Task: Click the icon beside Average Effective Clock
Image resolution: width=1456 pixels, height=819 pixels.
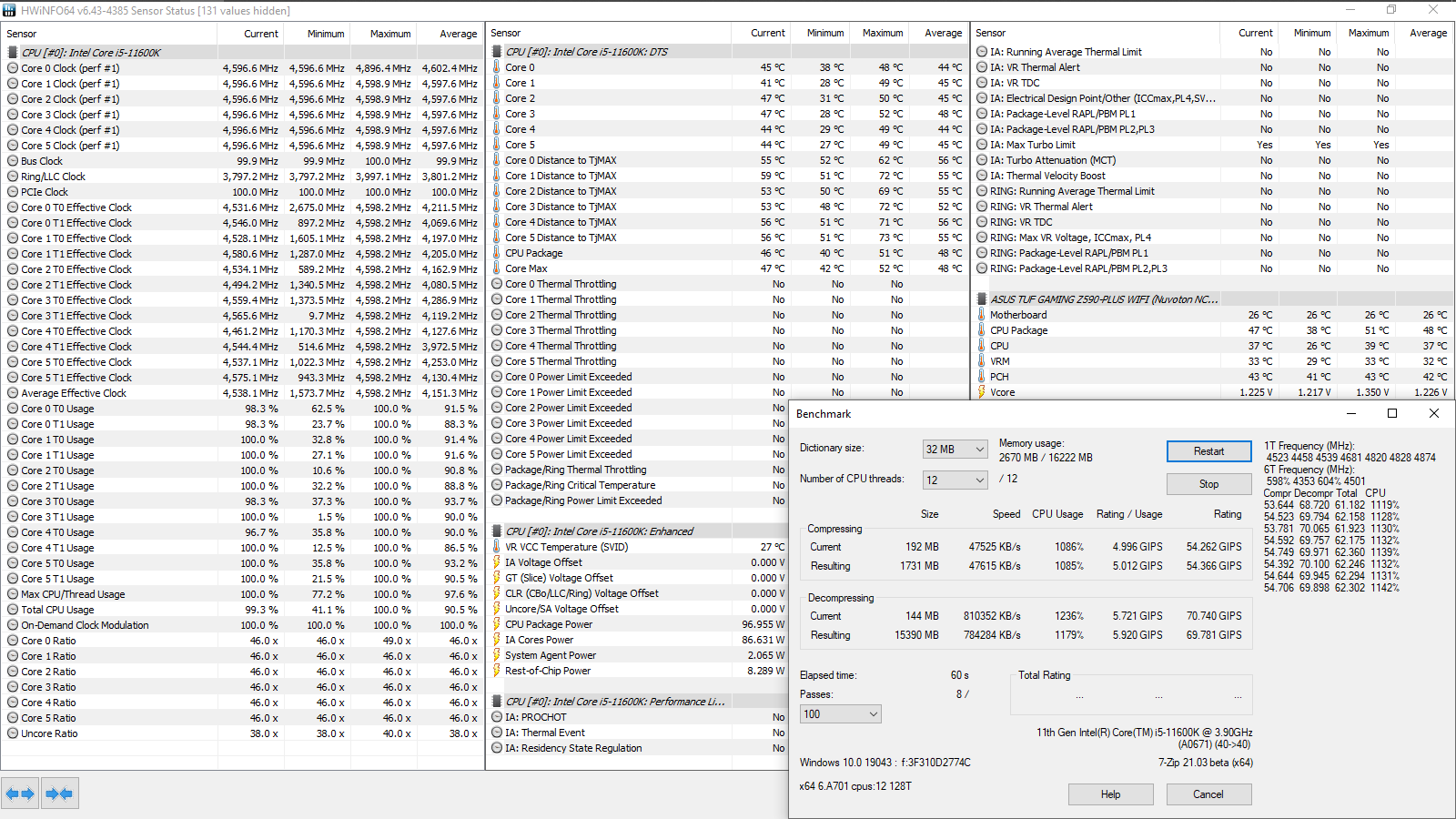Action: (13, 393)
